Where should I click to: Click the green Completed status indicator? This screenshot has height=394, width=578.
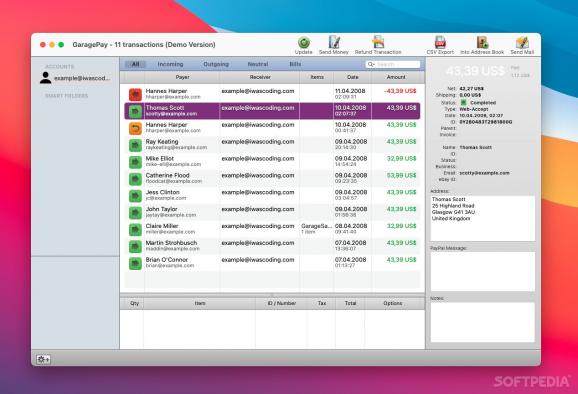coord(463,102)
